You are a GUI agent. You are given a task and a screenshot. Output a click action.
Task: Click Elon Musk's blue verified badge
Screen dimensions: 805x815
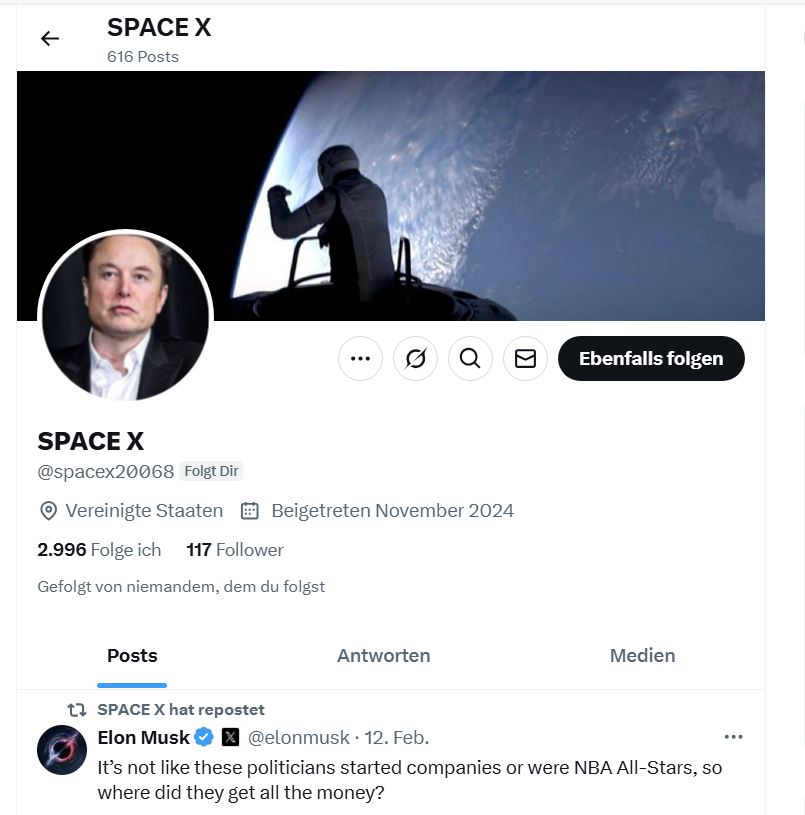204,737
